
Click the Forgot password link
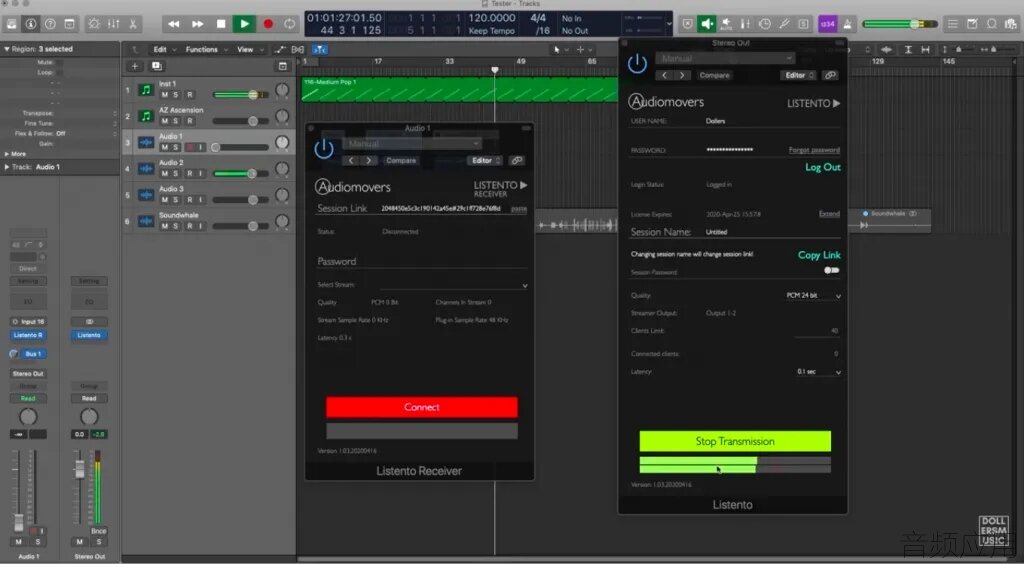coord(814,150)
